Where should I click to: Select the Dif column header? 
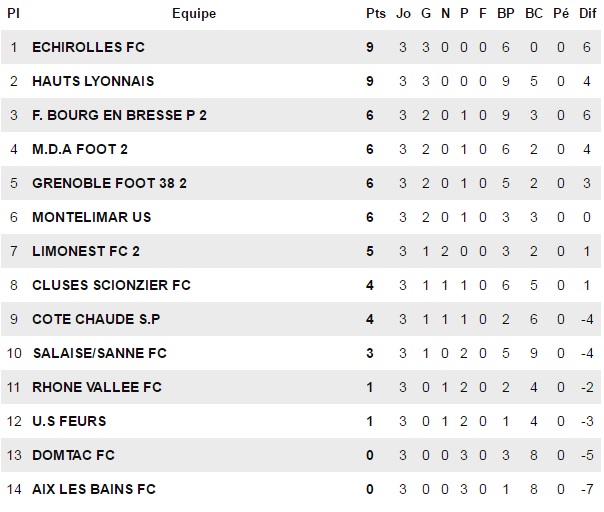pos(589,14)
